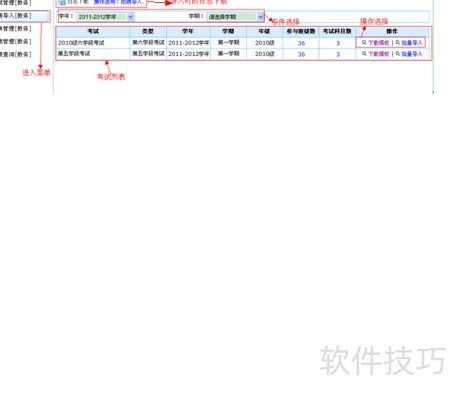This screenshot has width=450, height=394.
Task: Select the highlighted 导入[教务] sidebar item
Action: tap(25, 16)
